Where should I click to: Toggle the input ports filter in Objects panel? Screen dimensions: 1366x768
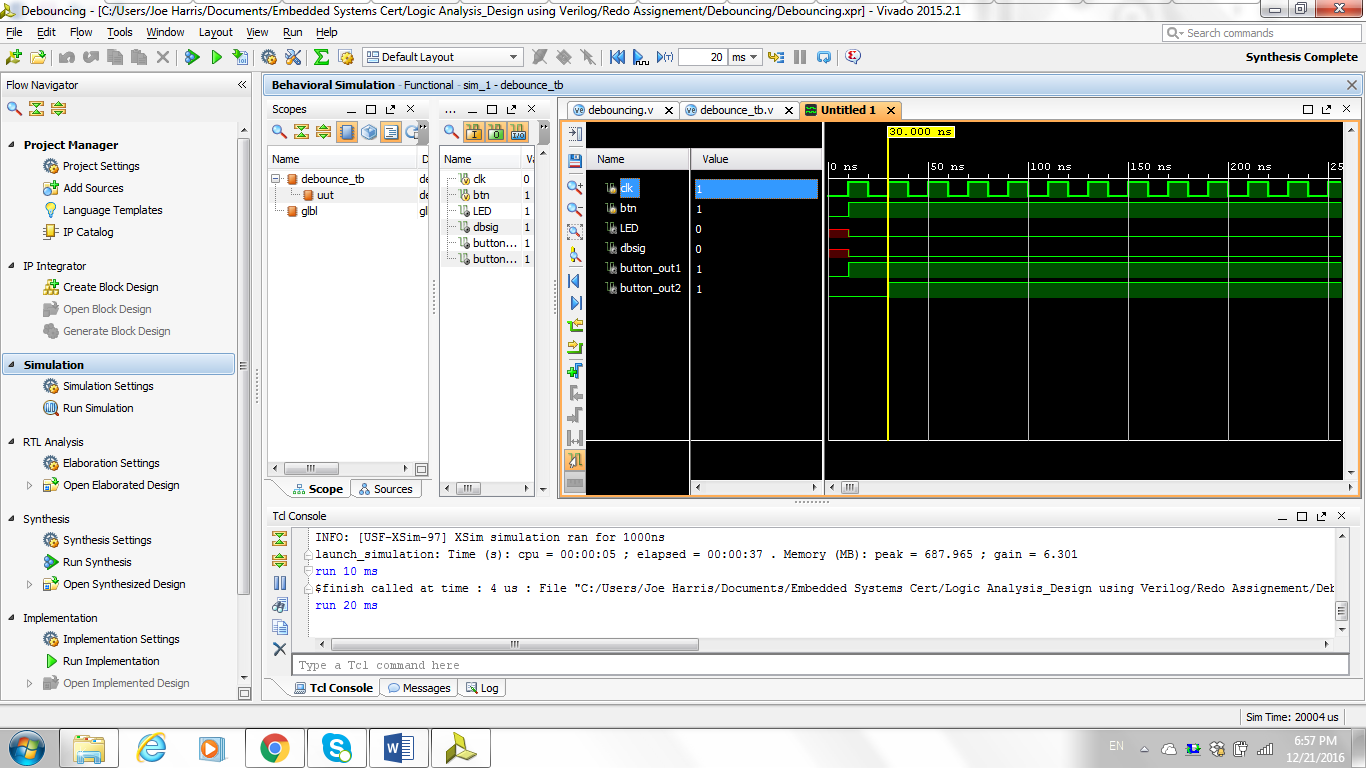(474, 132)
